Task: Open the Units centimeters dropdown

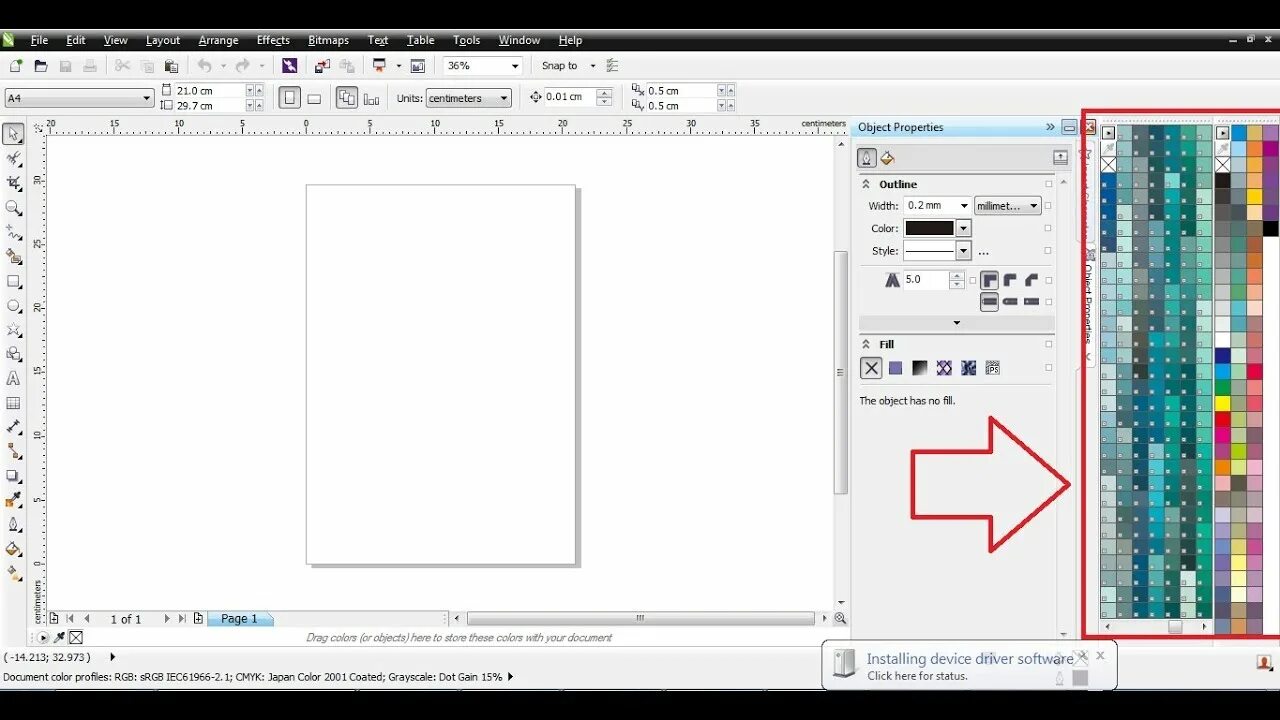Action: click(x=504, y=98)
